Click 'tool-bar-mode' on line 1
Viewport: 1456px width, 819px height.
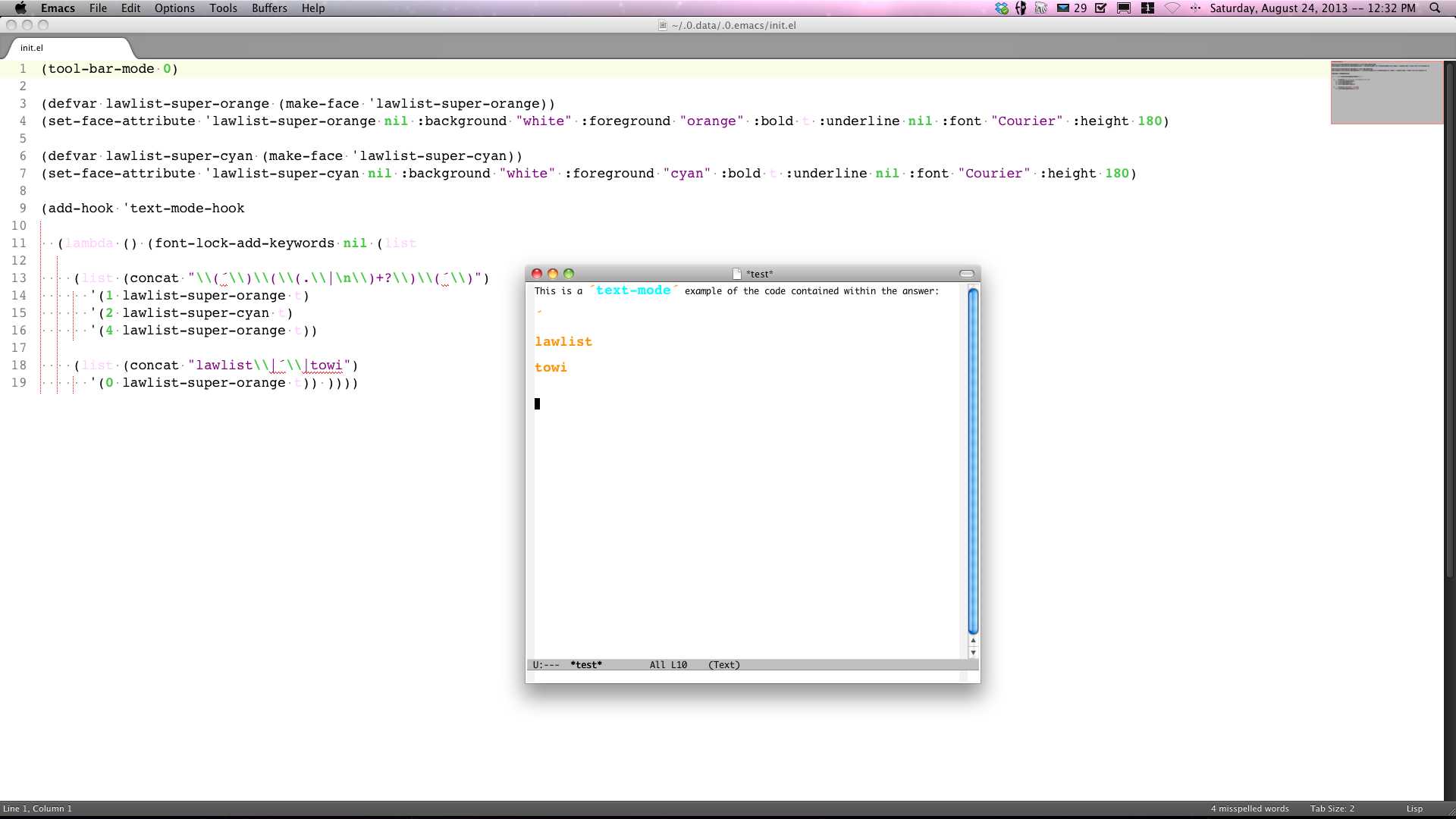pos(101,69)
